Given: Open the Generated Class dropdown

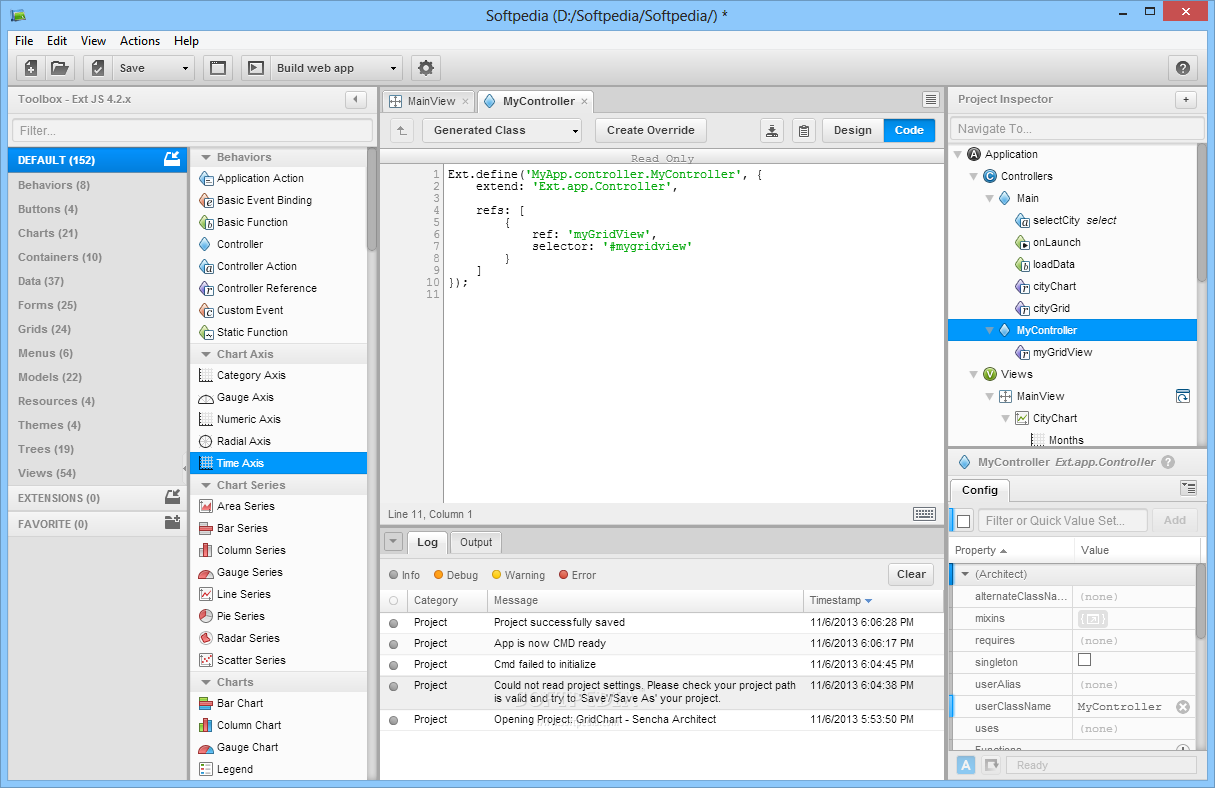Looking at the screenshot, I should tap(501, 130).
